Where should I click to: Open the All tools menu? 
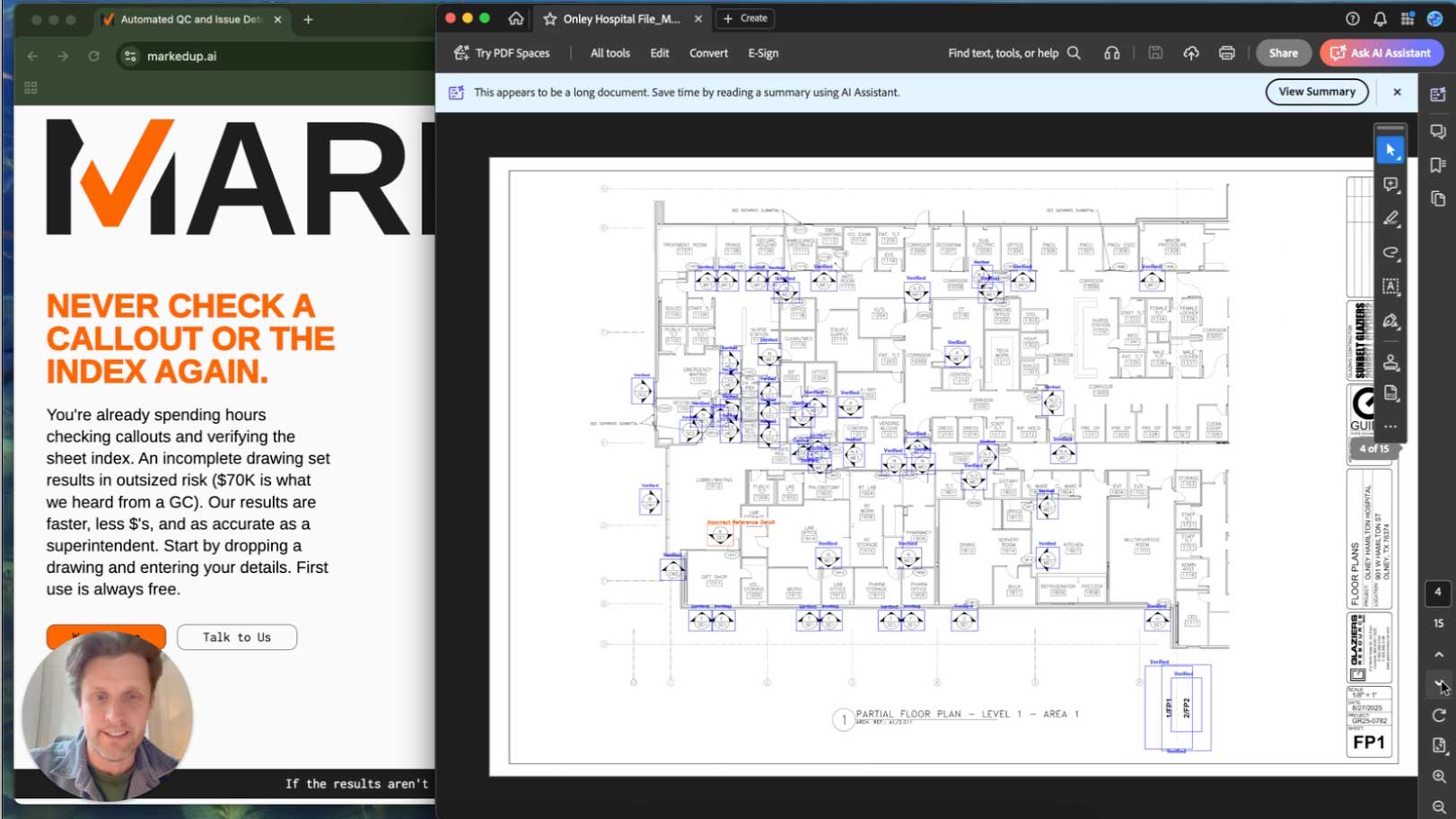pos(610,53)
